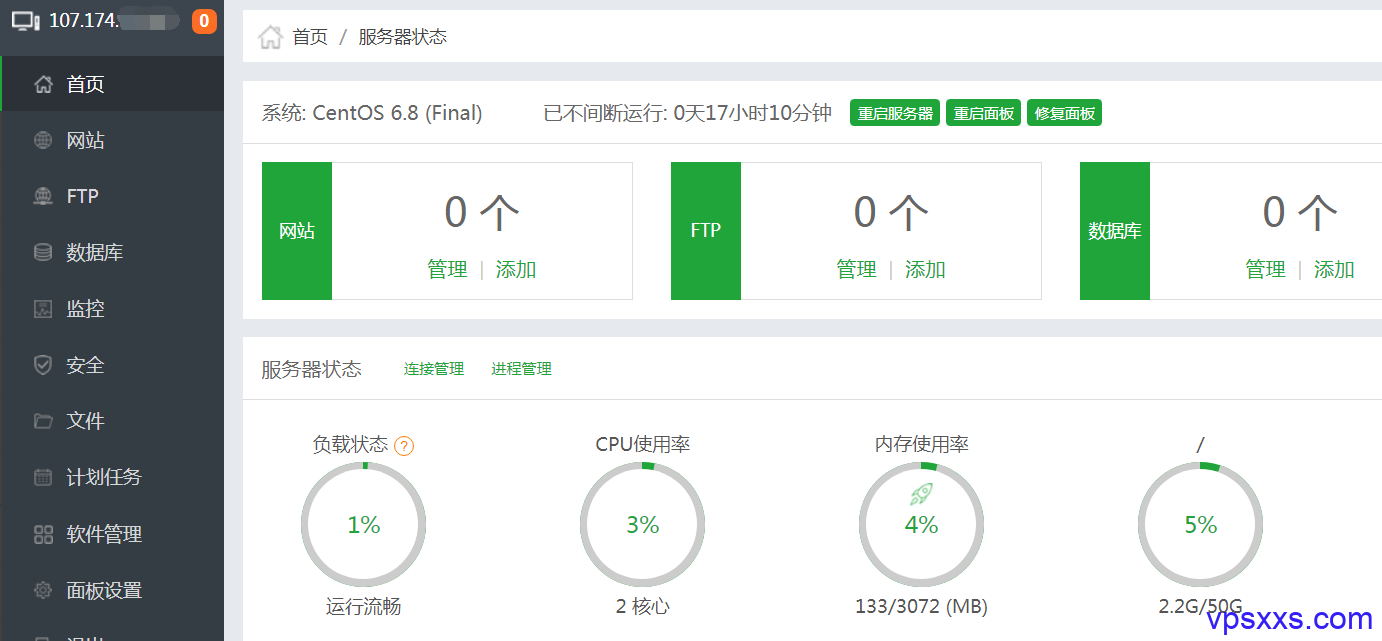Click the CPU使用率 3% gauge

coord(643,524)
